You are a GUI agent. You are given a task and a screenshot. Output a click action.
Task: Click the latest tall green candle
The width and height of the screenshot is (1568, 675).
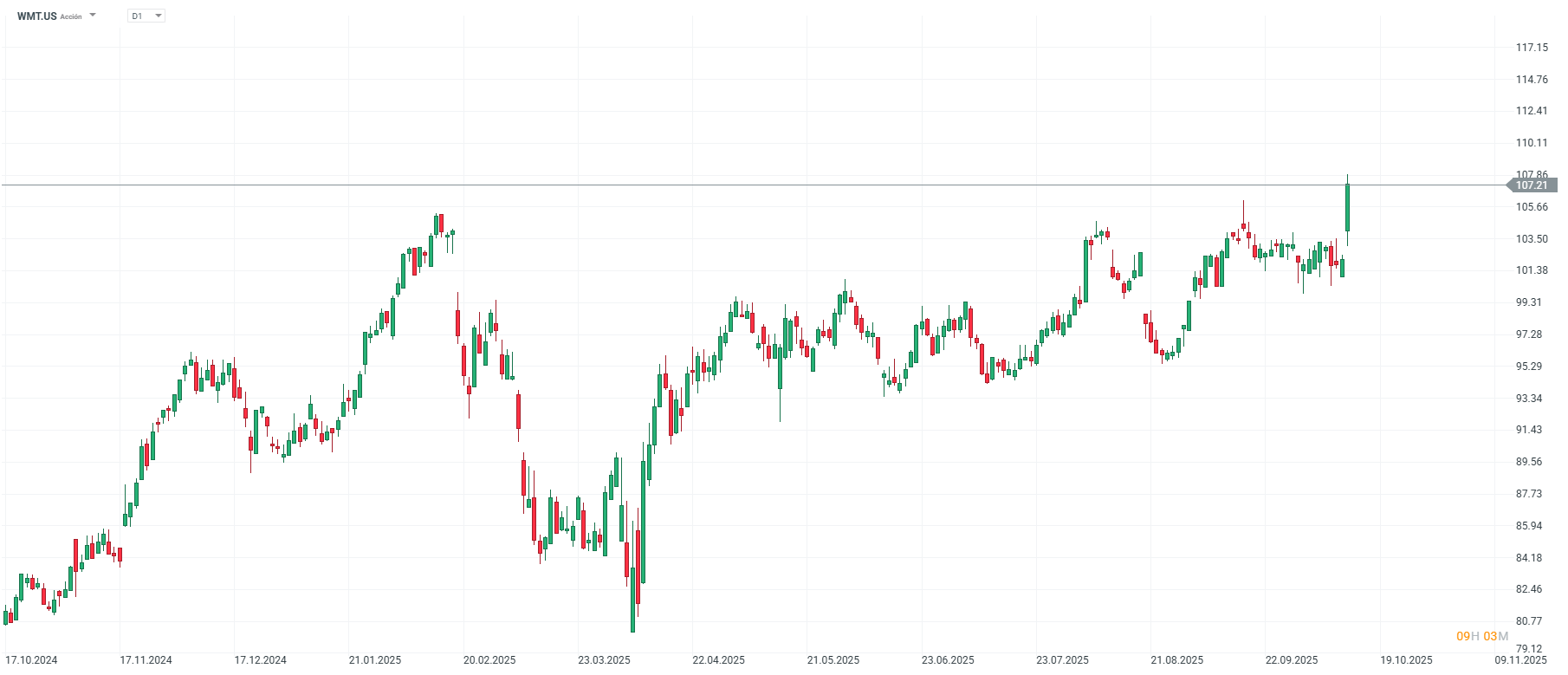[x=1347, y=208]
